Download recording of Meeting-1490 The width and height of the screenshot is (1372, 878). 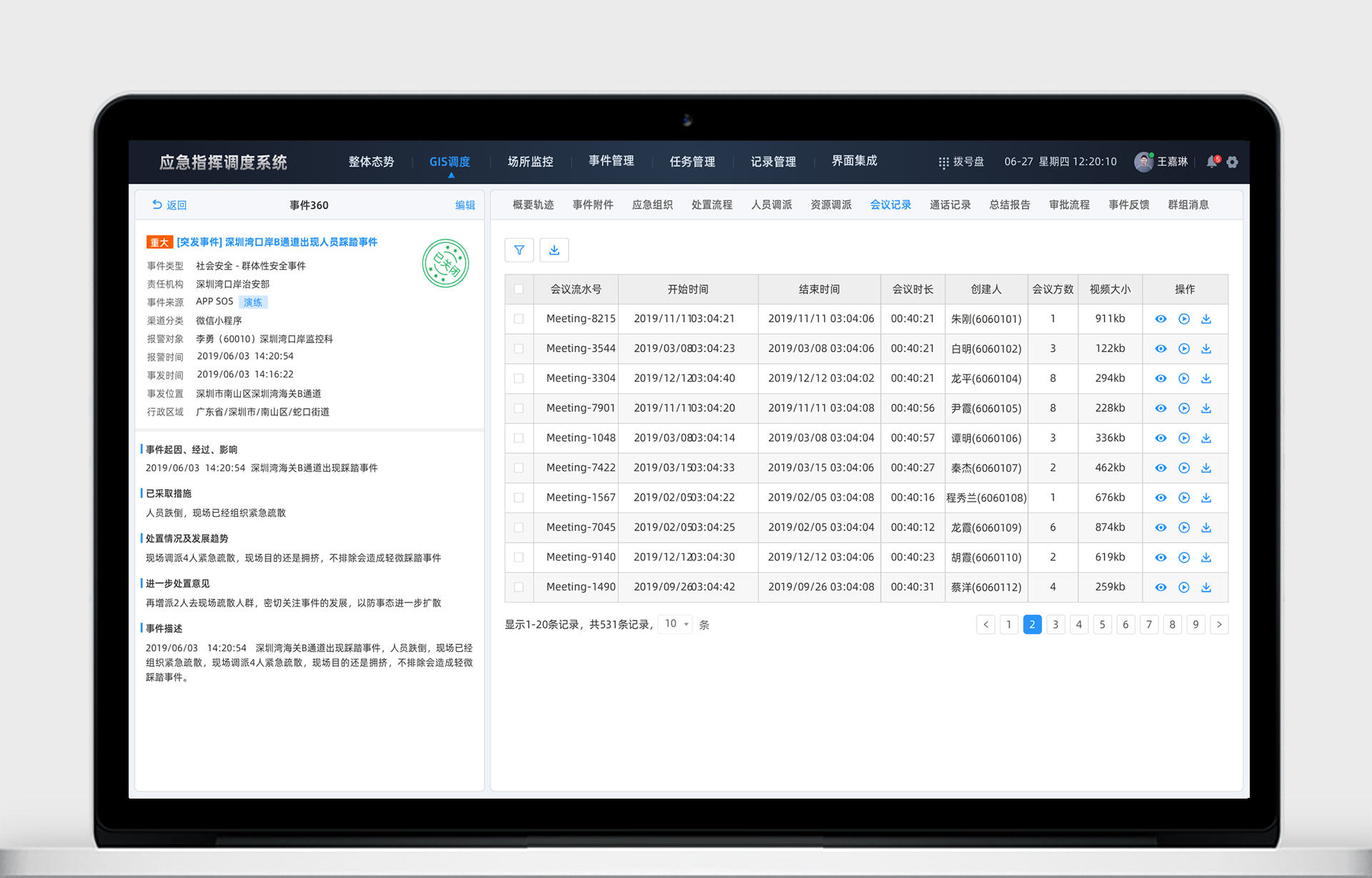[1206, 587]
